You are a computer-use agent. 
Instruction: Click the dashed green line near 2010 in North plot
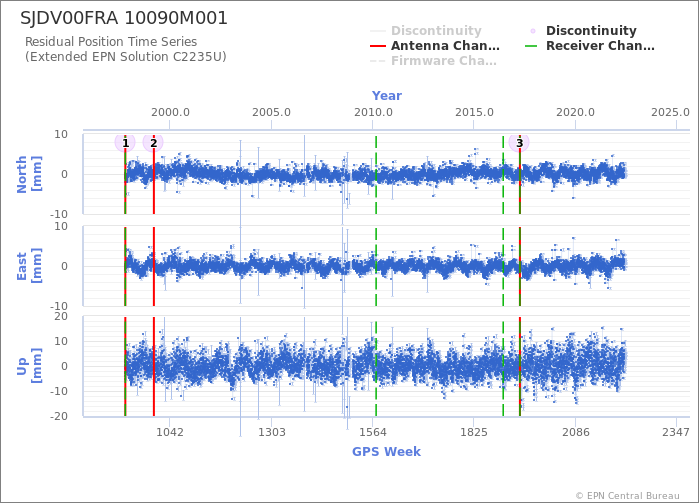tap(376, 175)
